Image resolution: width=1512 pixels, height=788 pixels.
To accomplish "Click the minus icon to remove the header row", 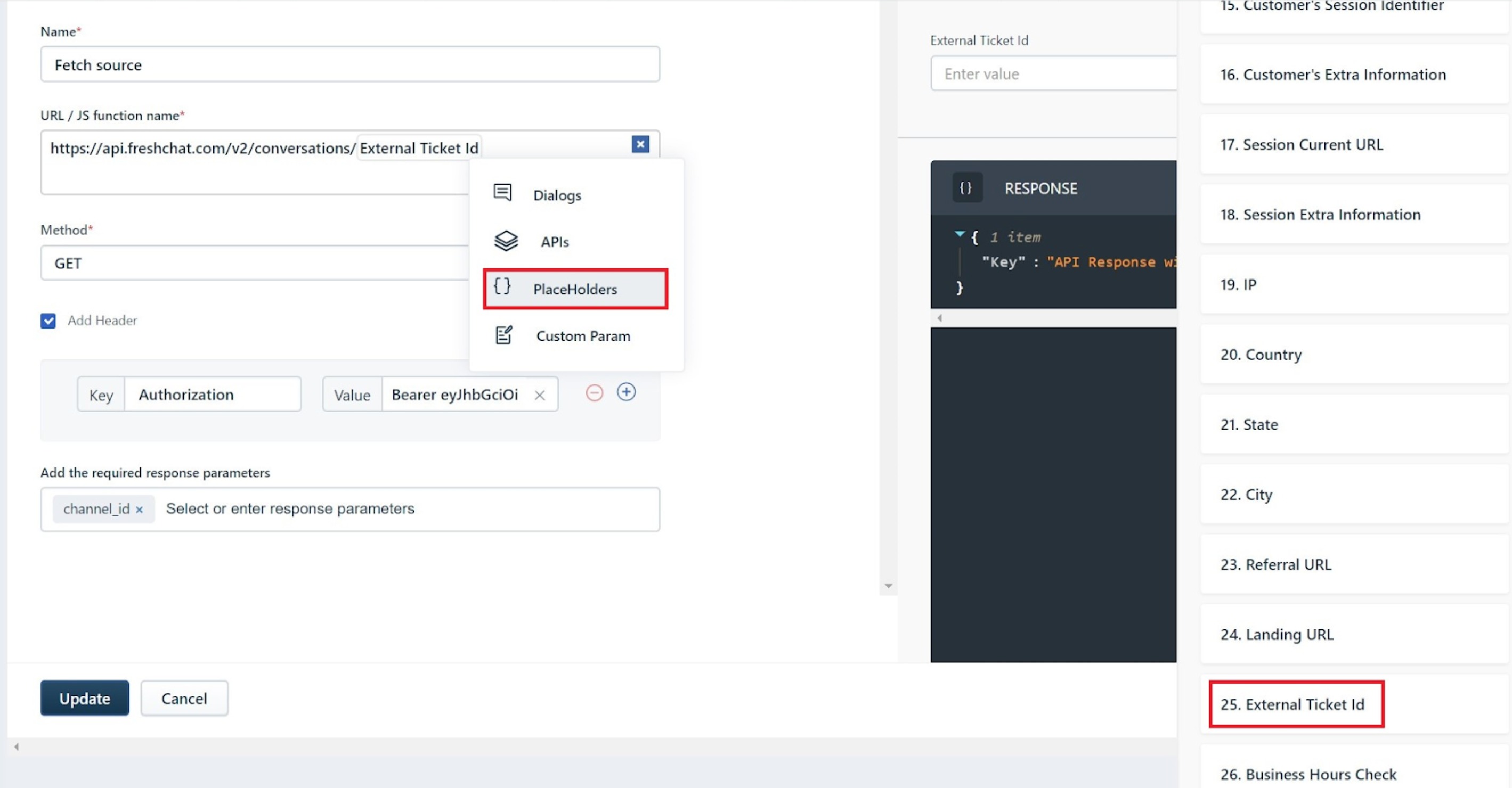I will (x=594, y=392).
